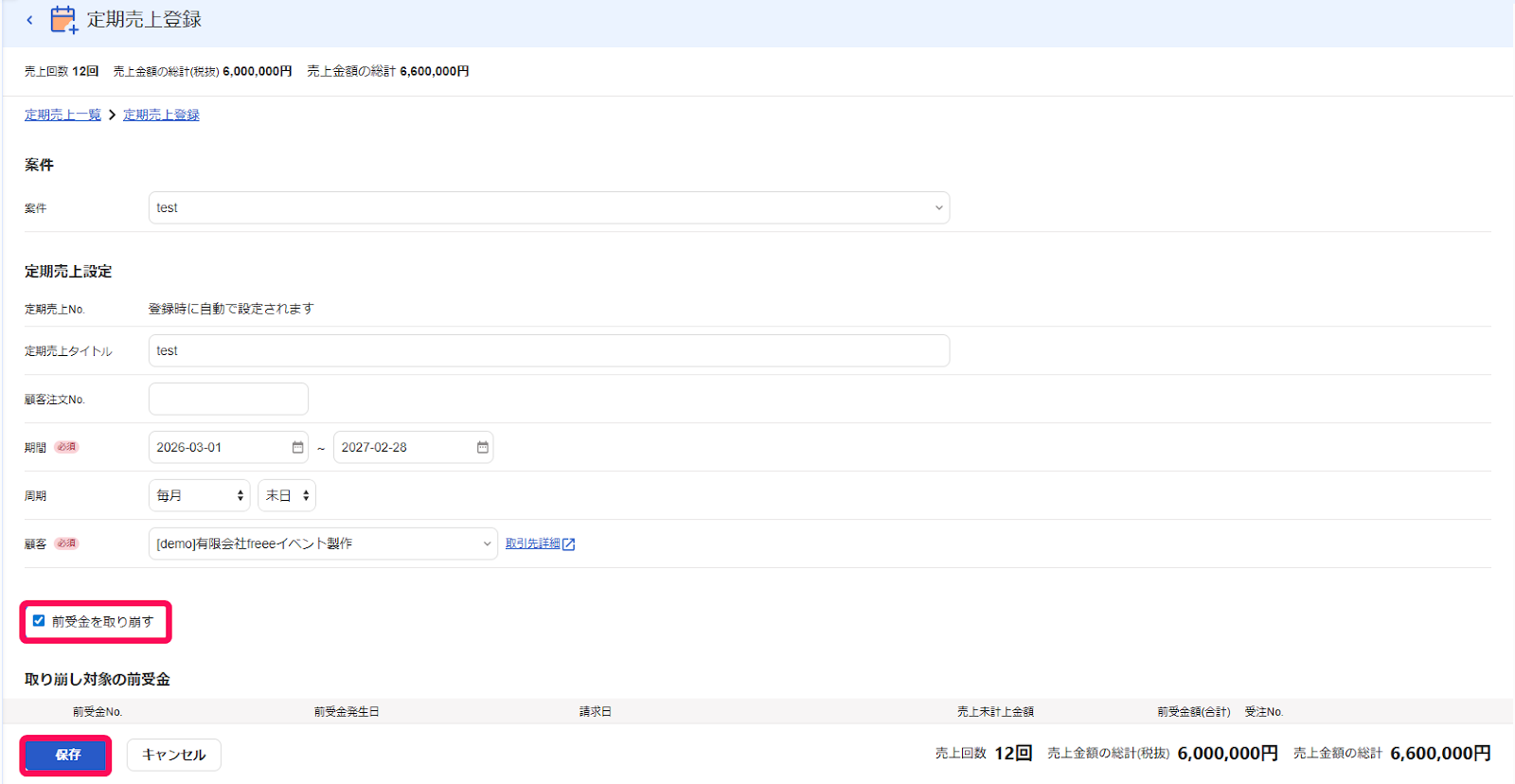Click external link icon beside 取引先詳細

[569, 544]
